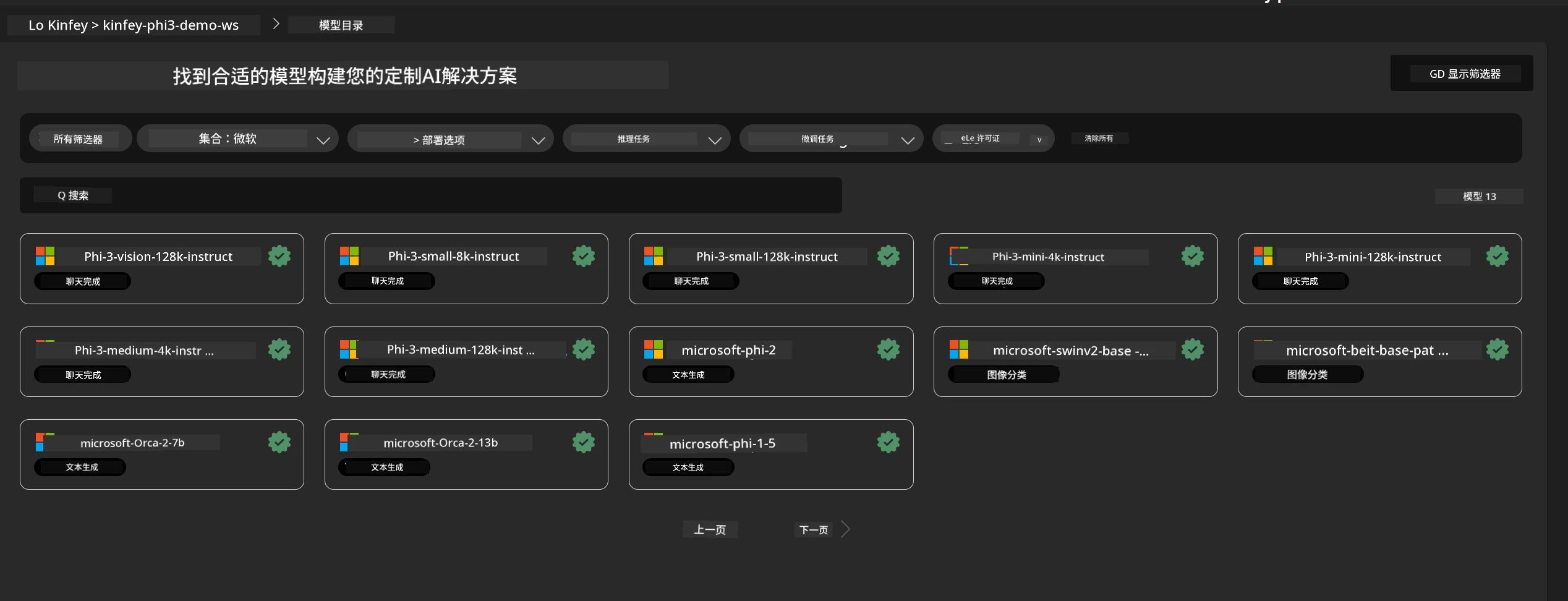
Task: Click the Microsoft logo on Phi-3-small-128k-instruct card
Action: (654, 256)
